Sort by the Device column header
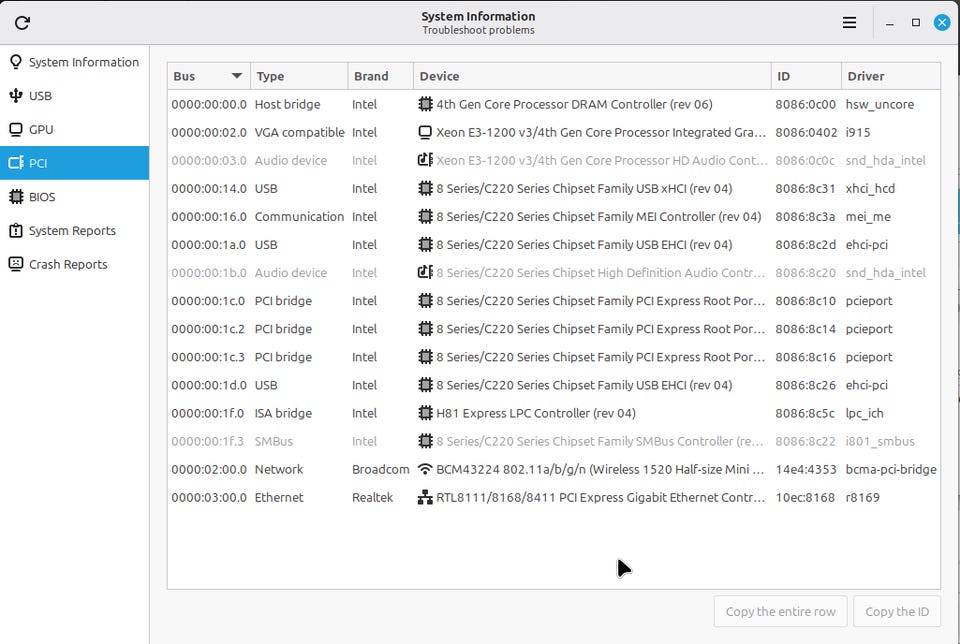Viewport: 960px width, 644px height. 592,76
